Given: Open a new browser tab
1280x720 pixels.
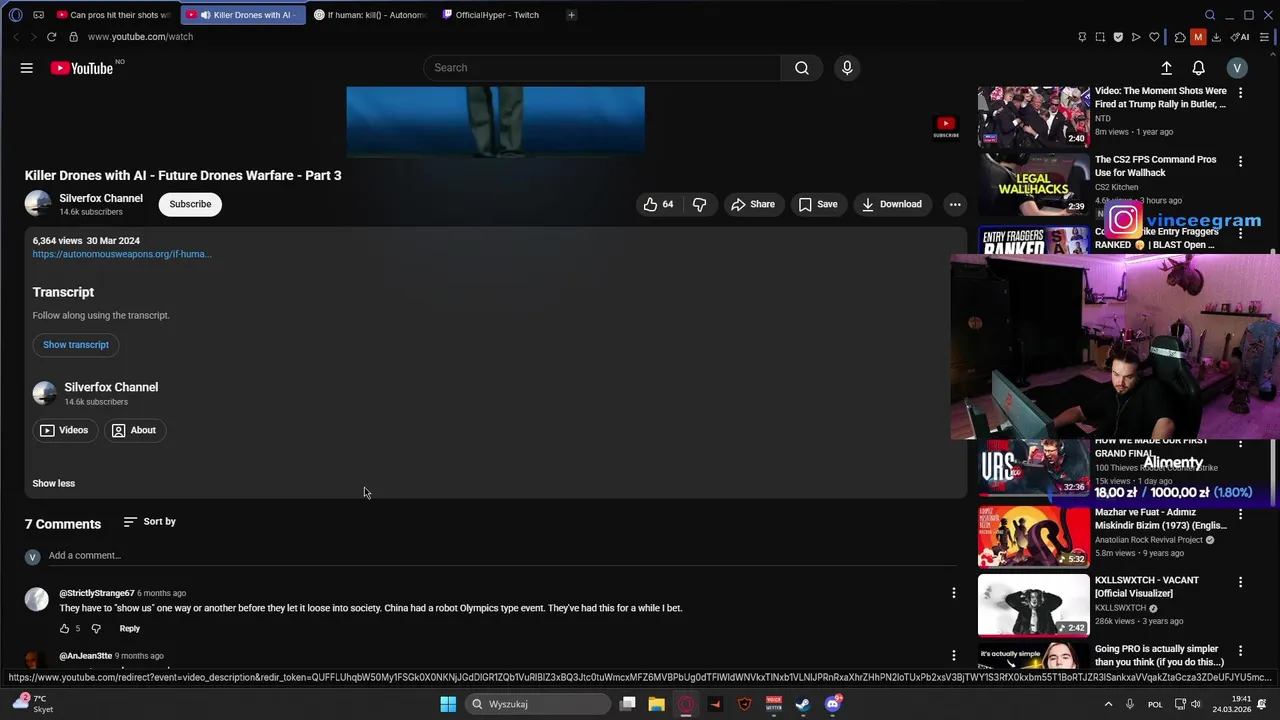Looking at the screenshot, I should [x=571, y=15].
